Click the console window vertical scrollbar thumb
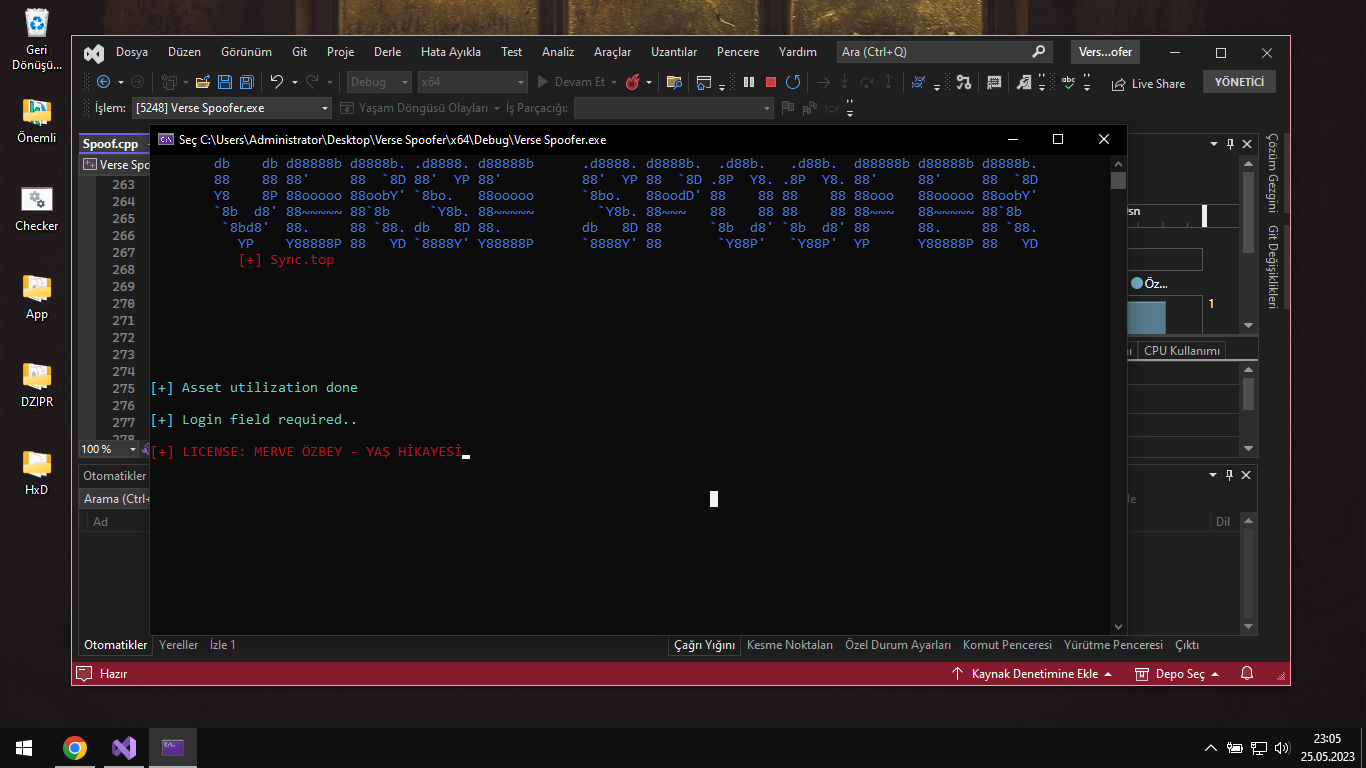This screenshot has width=1366, height=768. click(1119, 180)
